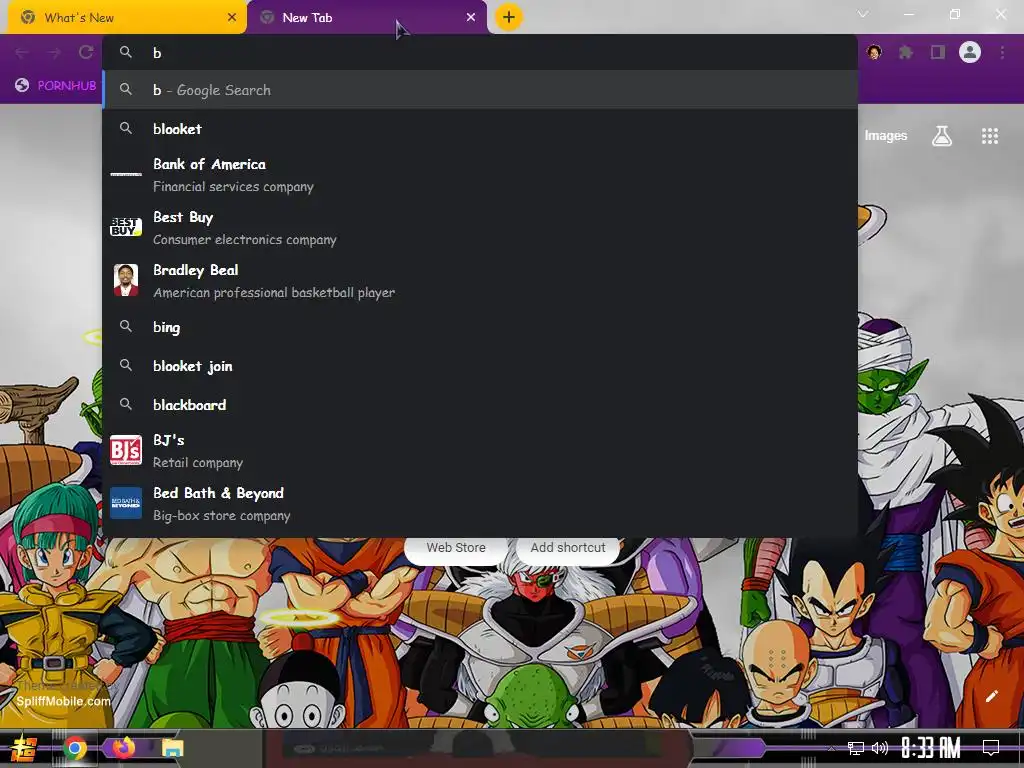Pick the BJ's retail company suggestion
Screen dimensions: 1024x768
480,450
